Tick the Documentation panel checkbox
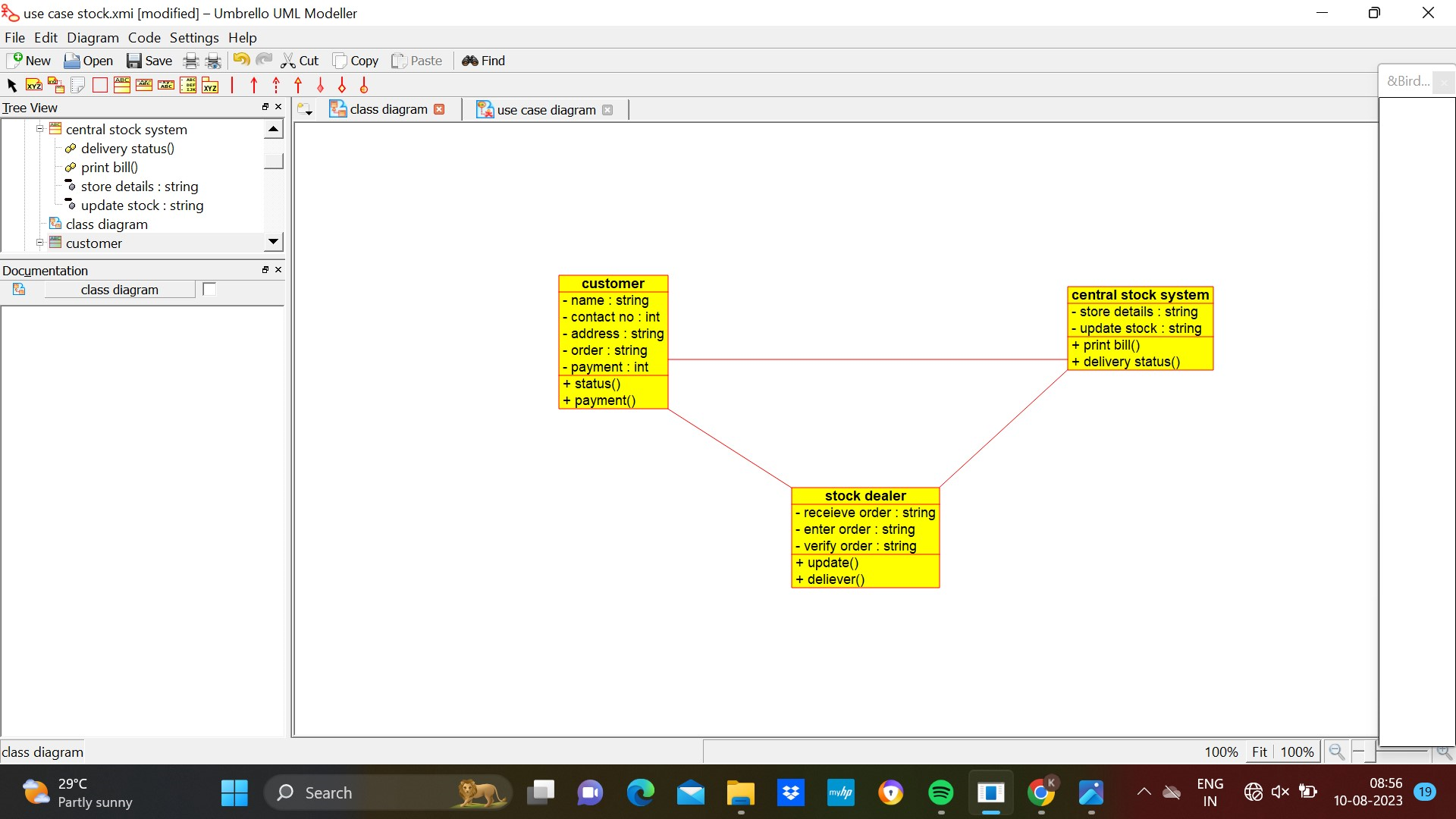The width and height of the screenshot is (1456, 819). [x=209, y=289]
